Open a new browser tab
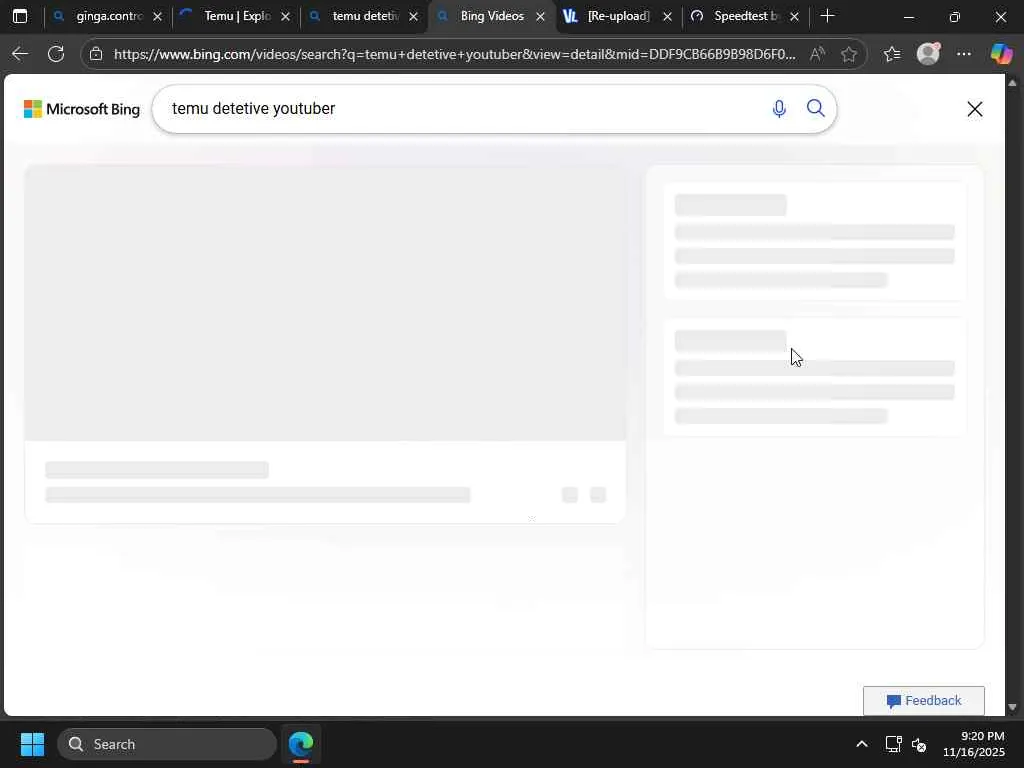Viewport: 1024px width, 768px height. pos(827,16)
